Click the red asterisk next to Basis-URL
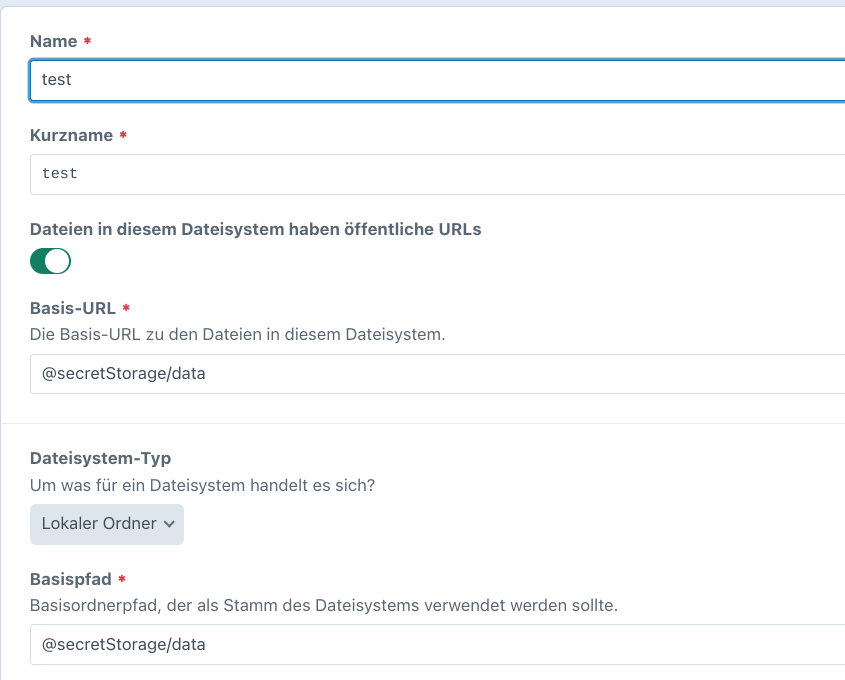845x680 pixels. coord(126,309)
